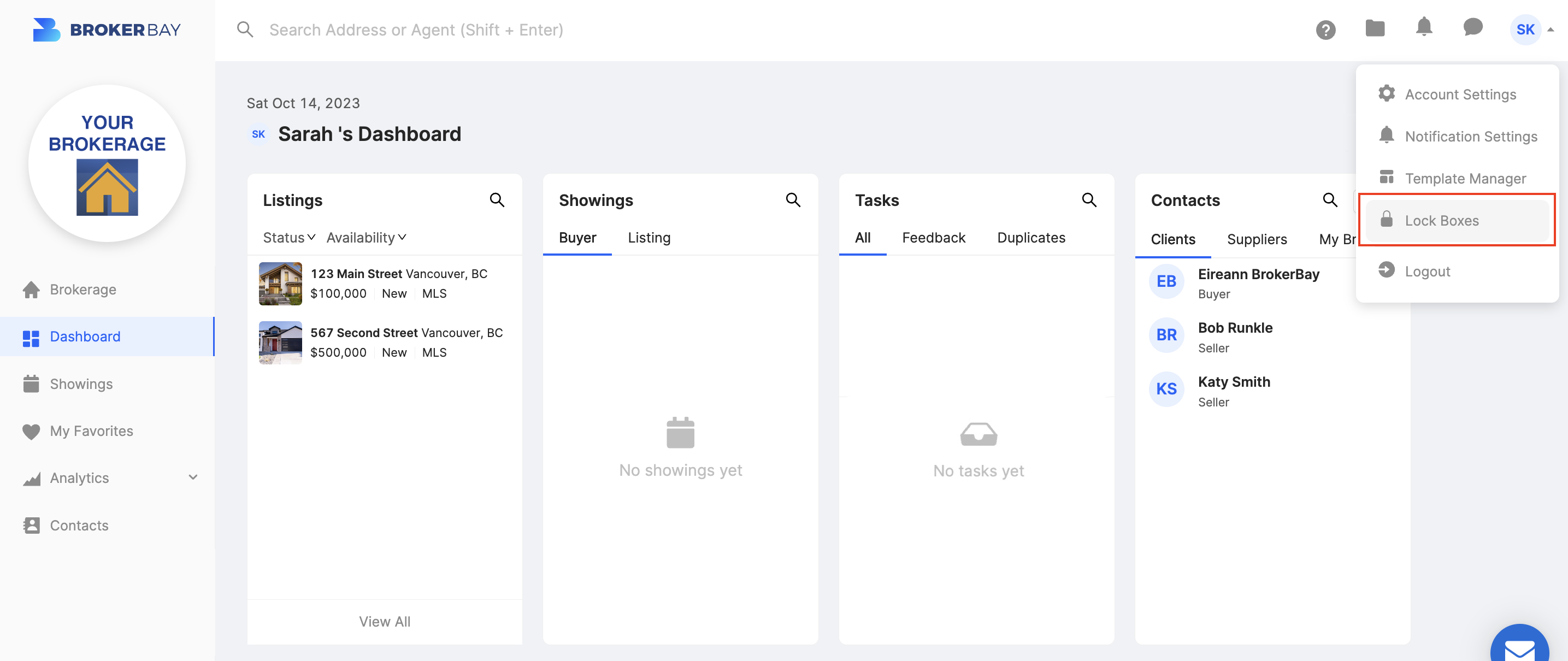This screenshot has width=1568, height=661.
Task: Open Account Settings from profile menu
Action: 1457,95
